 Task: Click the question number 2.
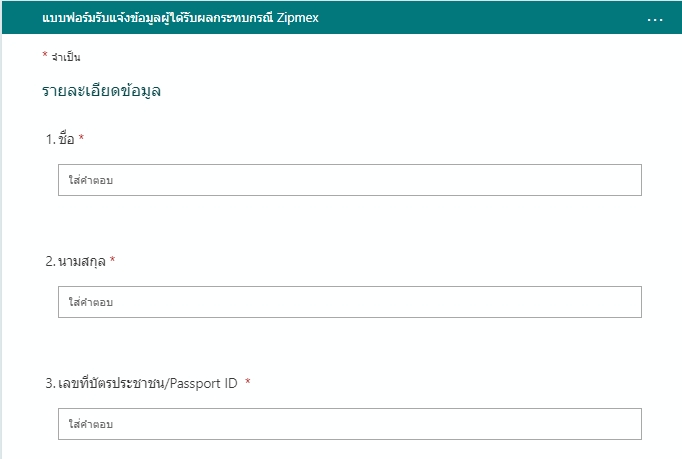click(50, 261)
